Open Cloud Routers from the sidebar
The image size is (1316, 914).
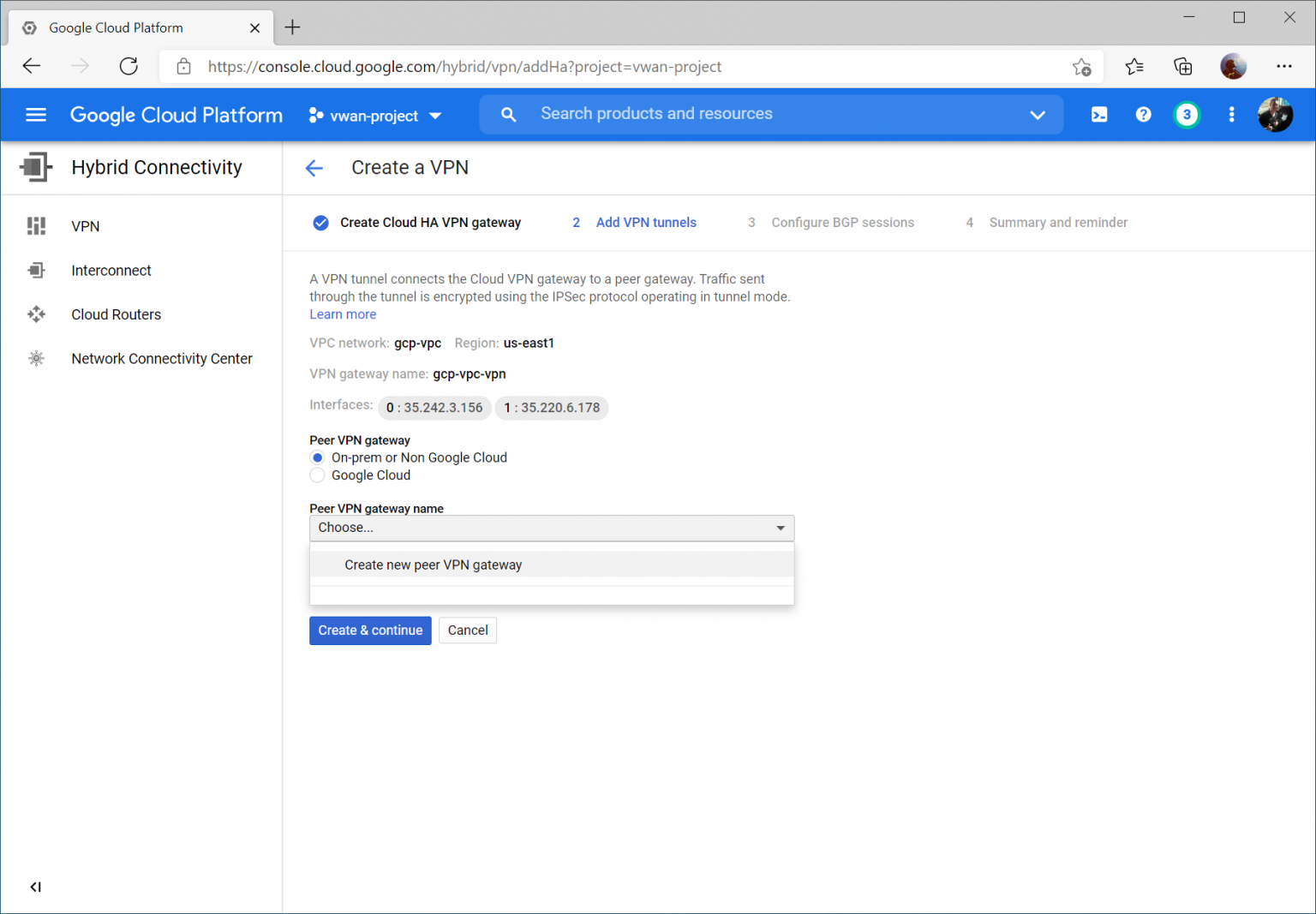click(x=116, y=314)
